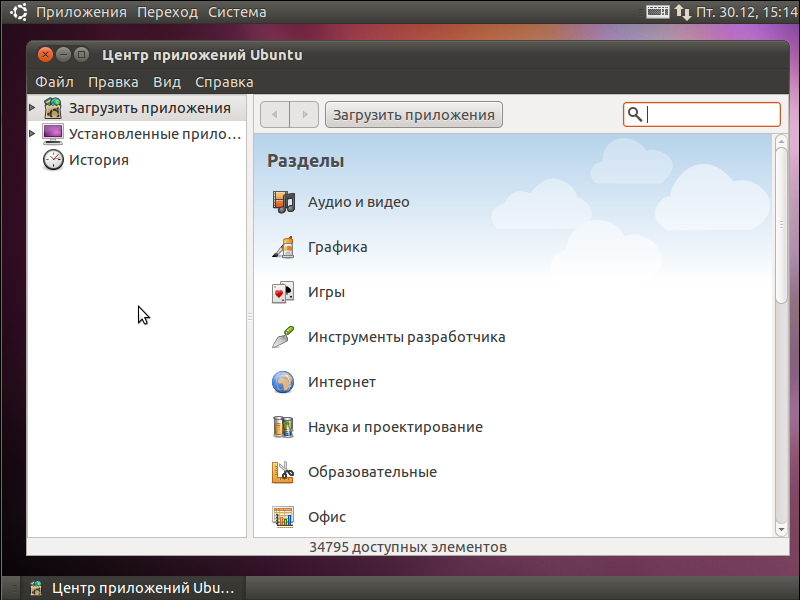
Task: Open the keyboard indicator in top panel
Action: point(658,12)
